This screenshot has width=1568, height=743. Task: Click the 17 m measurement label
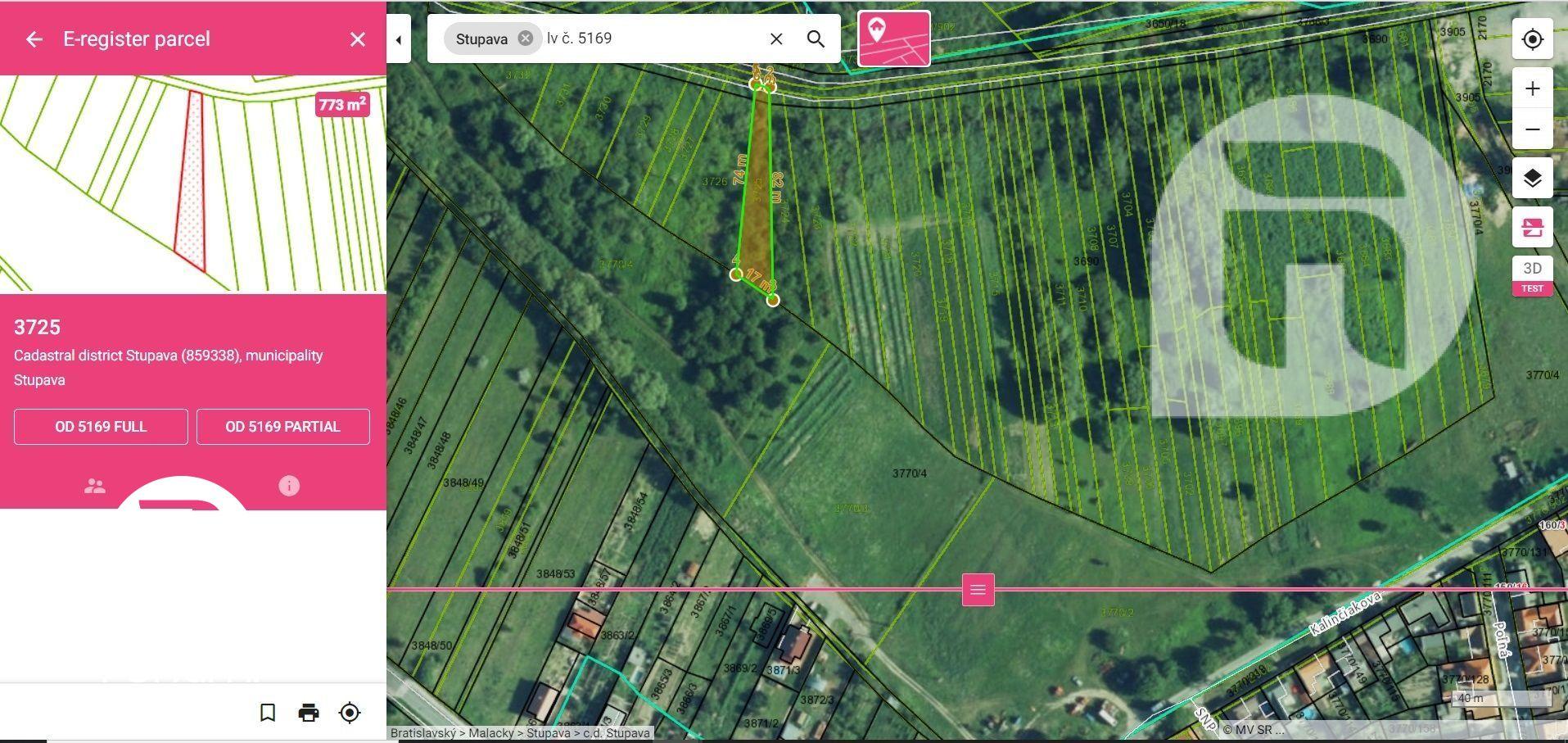click(759, 281)
